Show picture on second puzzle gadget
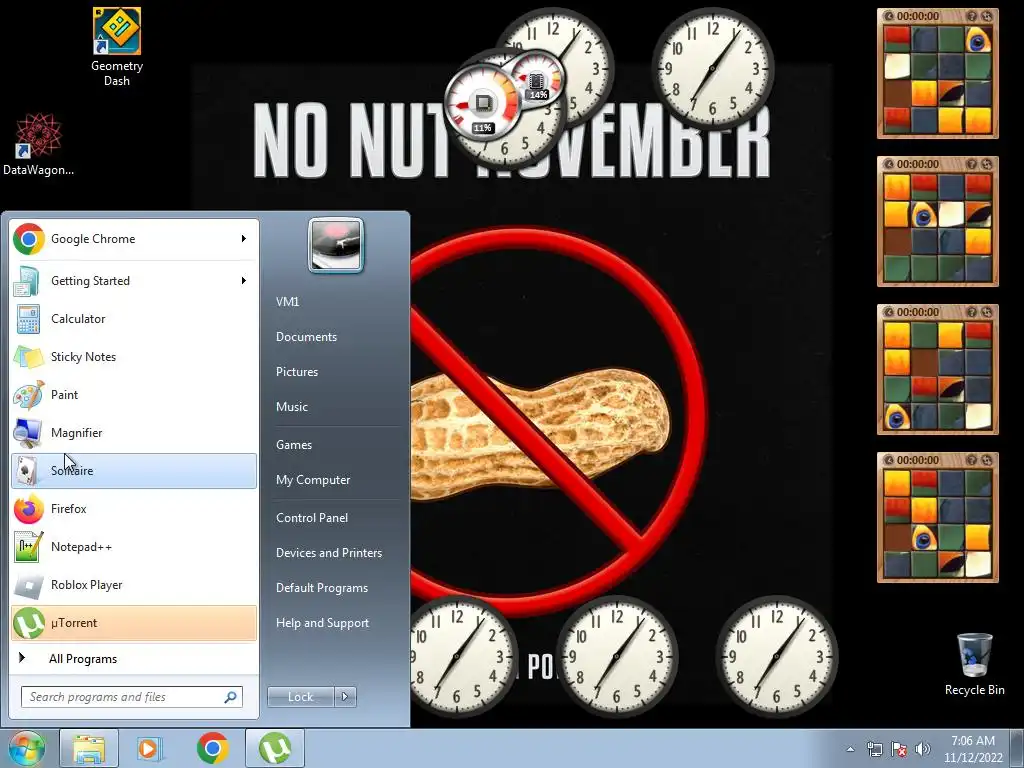 click(x=972, y=165)
